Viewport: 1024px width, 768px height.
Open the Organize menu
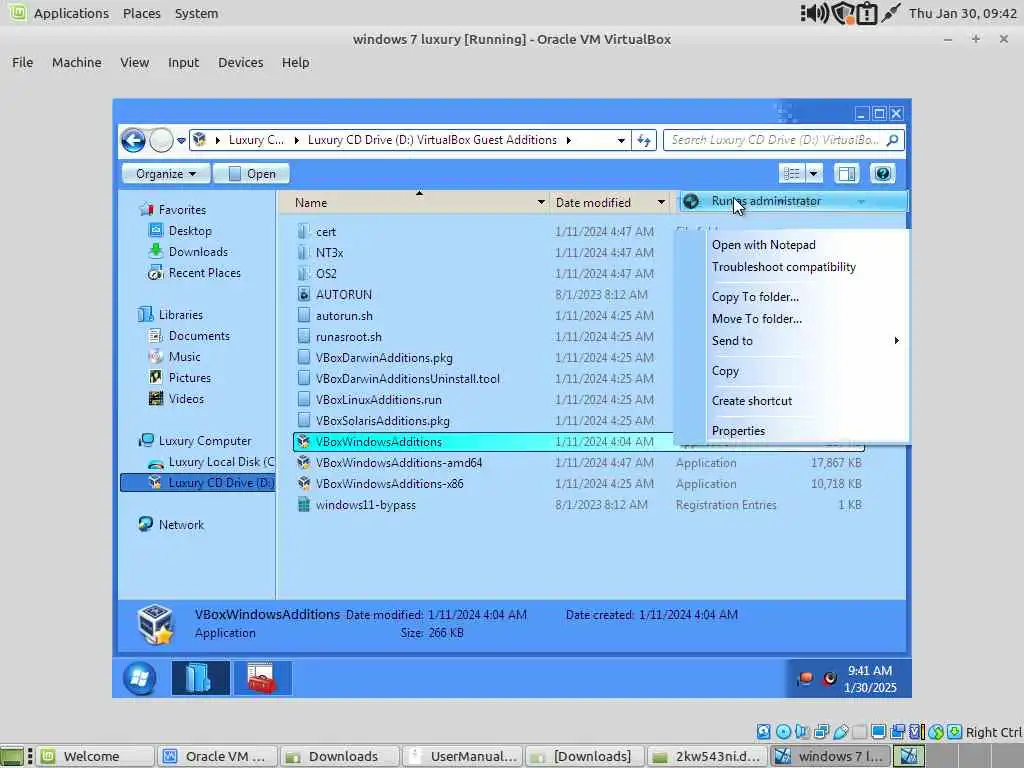tap(166, 174)
